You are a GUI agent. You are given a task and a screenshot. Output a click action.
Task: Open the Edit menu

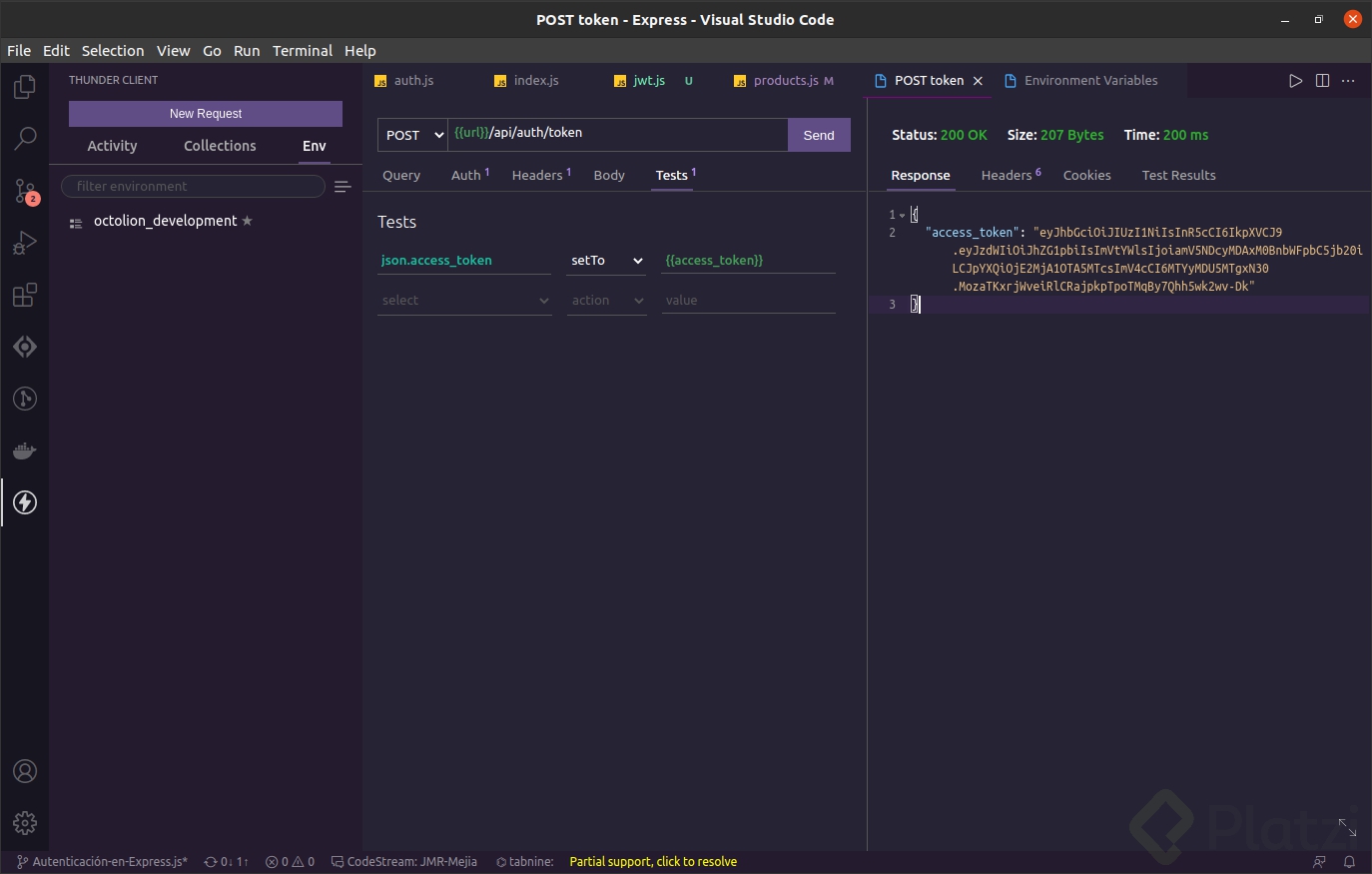tap(56, 51)
